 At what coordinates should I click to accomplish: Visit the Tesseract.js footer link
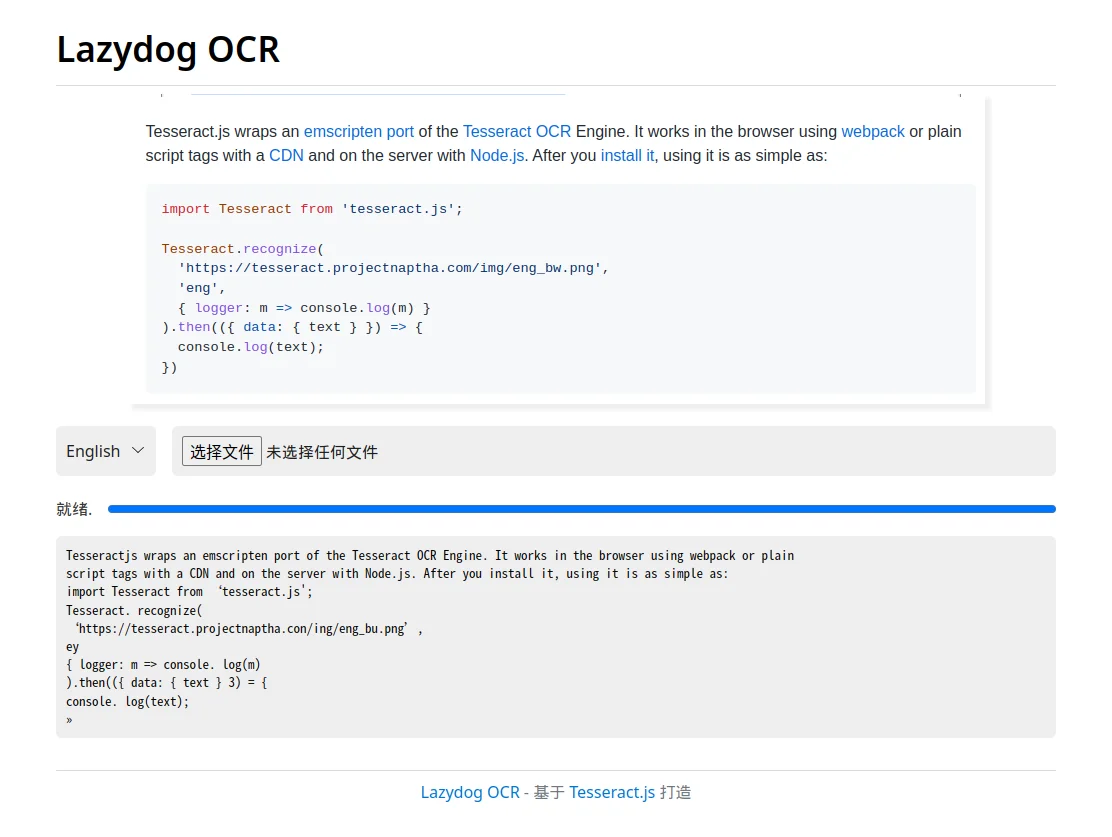coord(611,792)
